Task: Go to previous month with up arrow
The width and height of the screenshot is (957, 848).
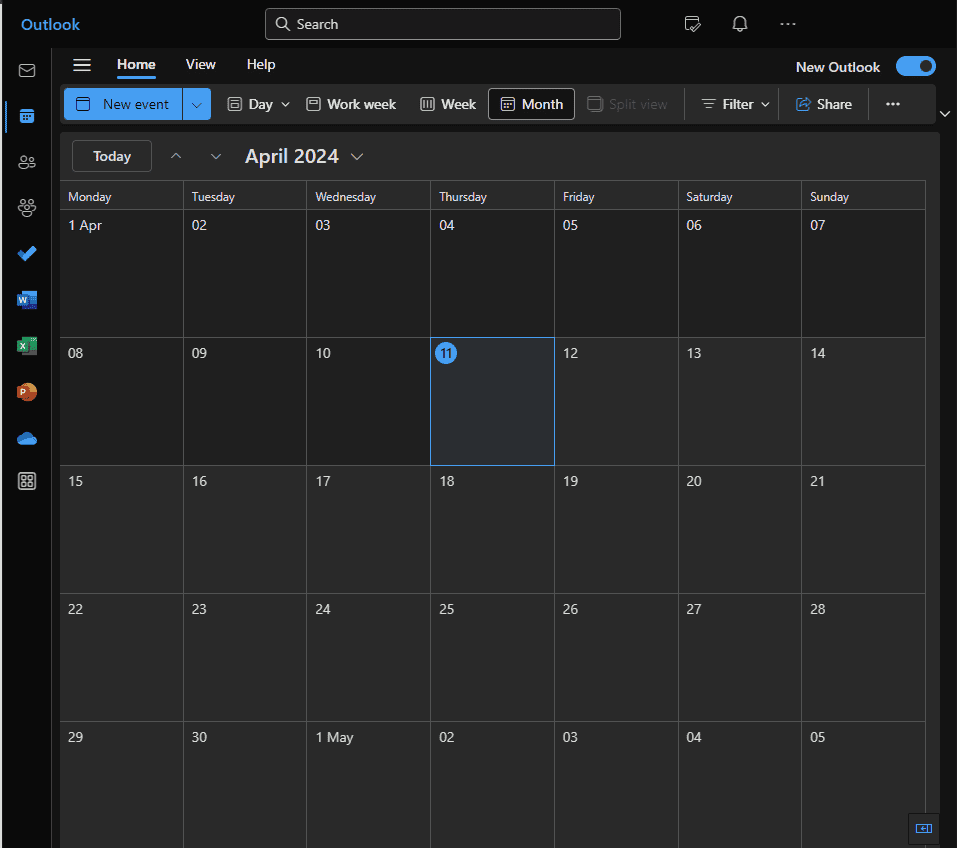Action: pyautogui.click(x=176, y=156)
